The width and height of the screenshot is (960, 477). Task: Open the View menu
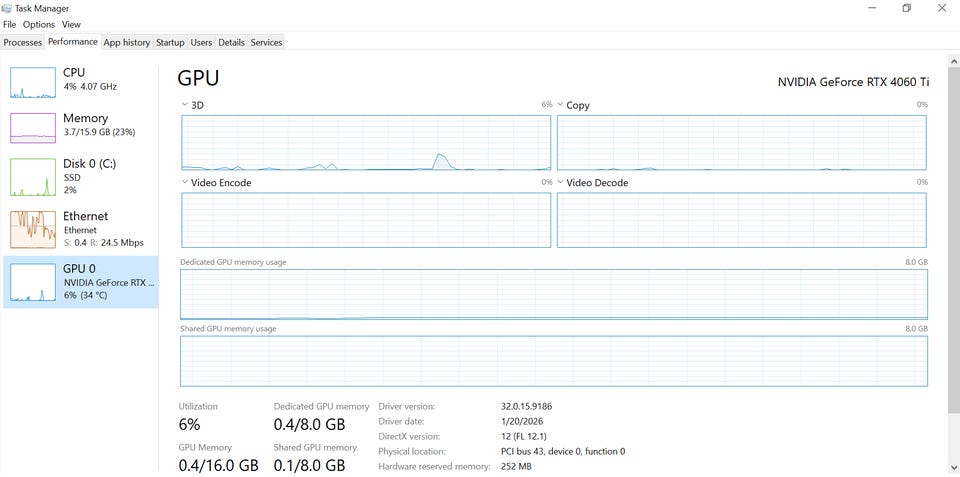coord(71,24)
